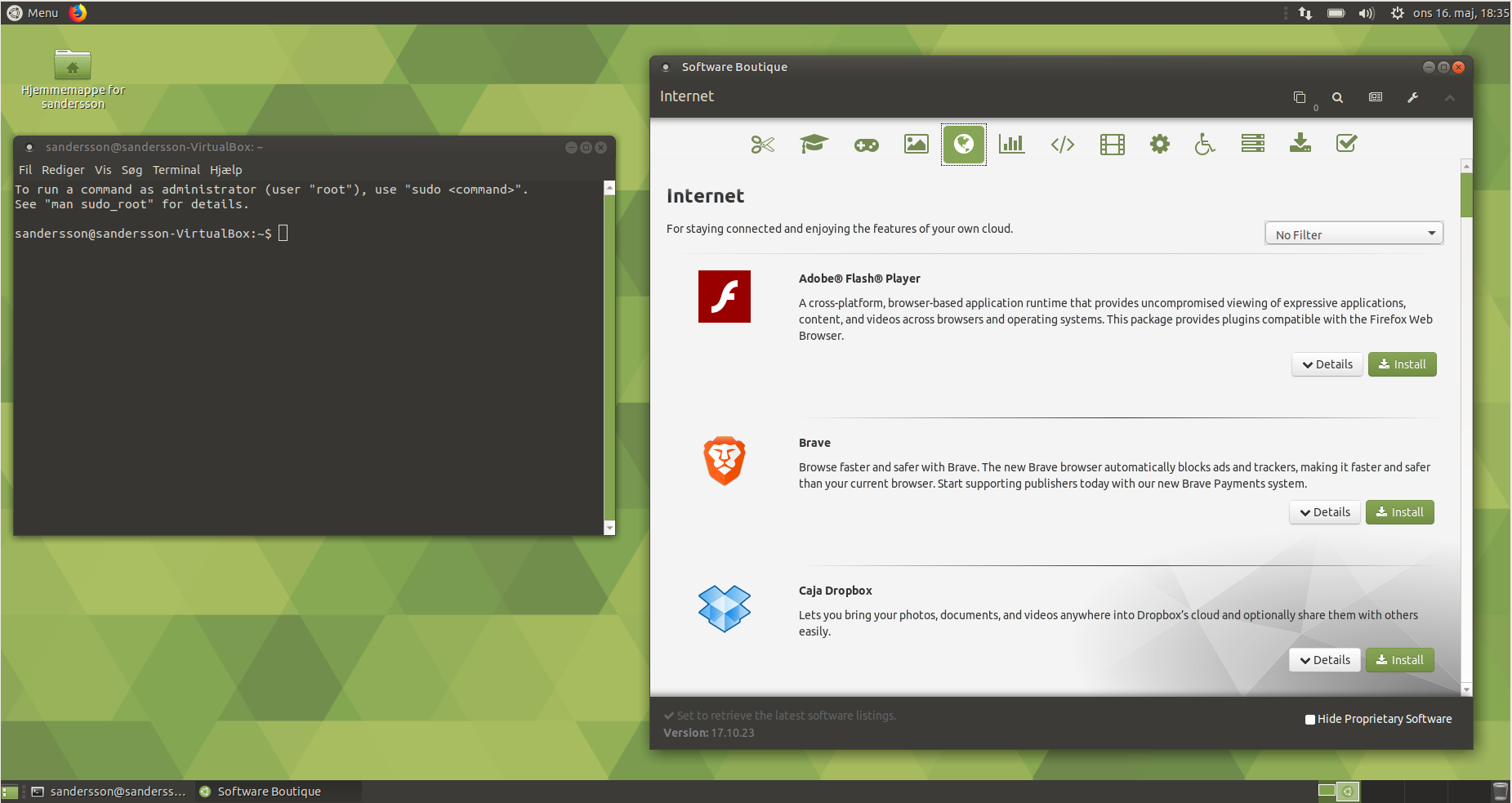1512x803 pixels.
Task: Open the Menu button in the top panel
Action: [33, 12]
